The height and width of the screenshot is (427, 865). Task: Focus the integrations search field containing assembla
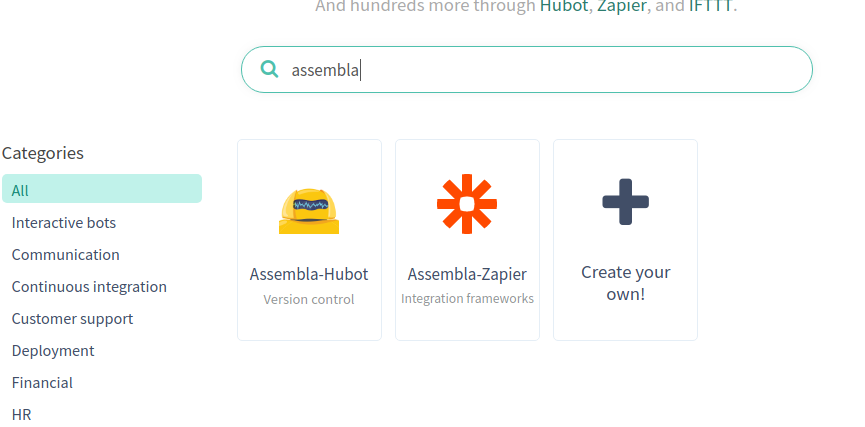(x=527, y=70)
